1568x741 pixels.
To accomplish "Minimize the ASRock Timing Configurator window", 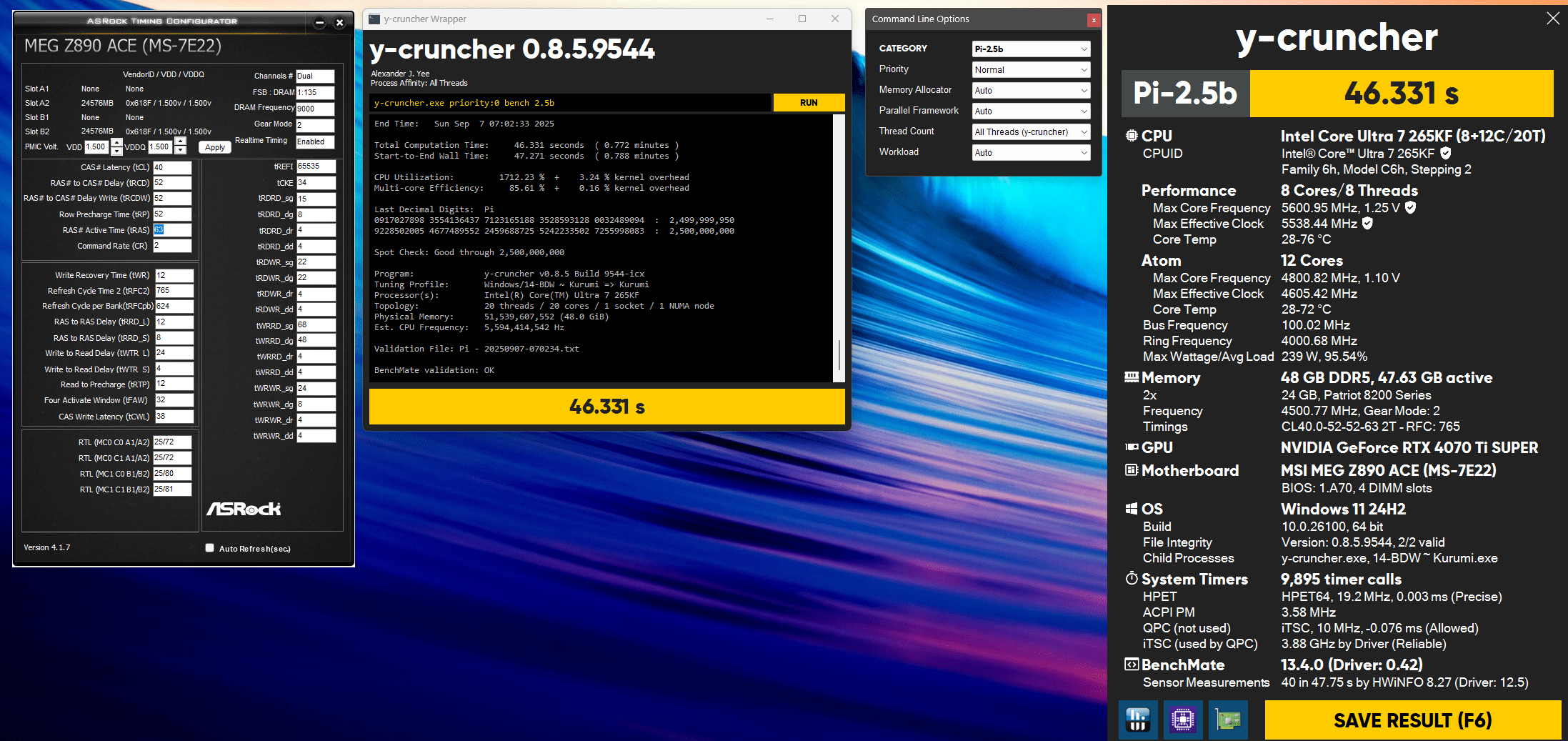I will [320, 23].
